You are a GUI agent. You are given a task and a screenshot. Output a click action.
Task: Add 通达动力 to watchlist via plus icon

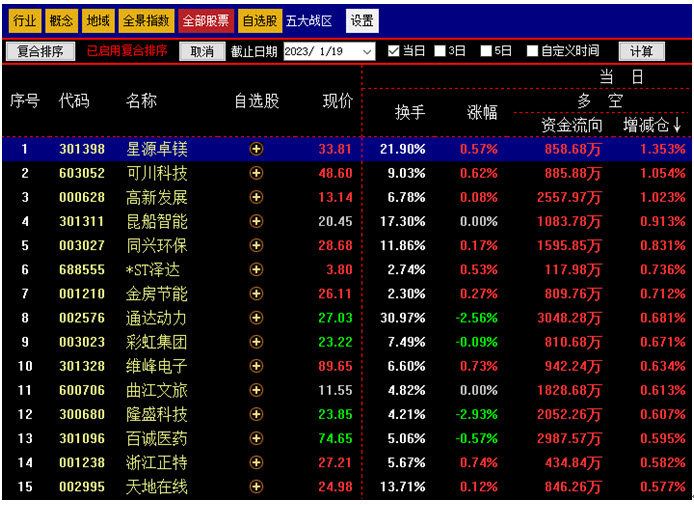[x=256, y=318]
